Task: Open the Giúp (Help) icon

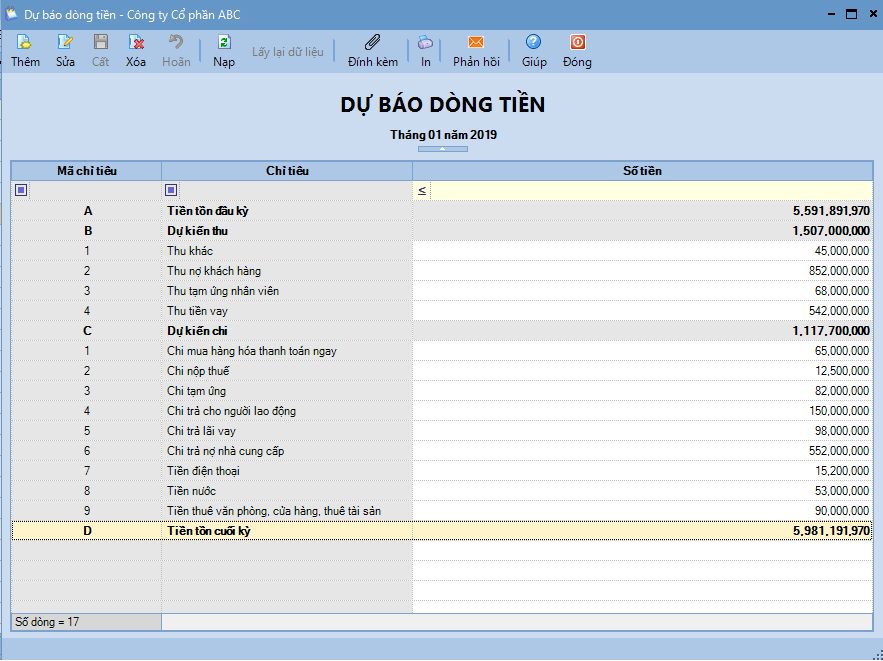Action: 534,43
